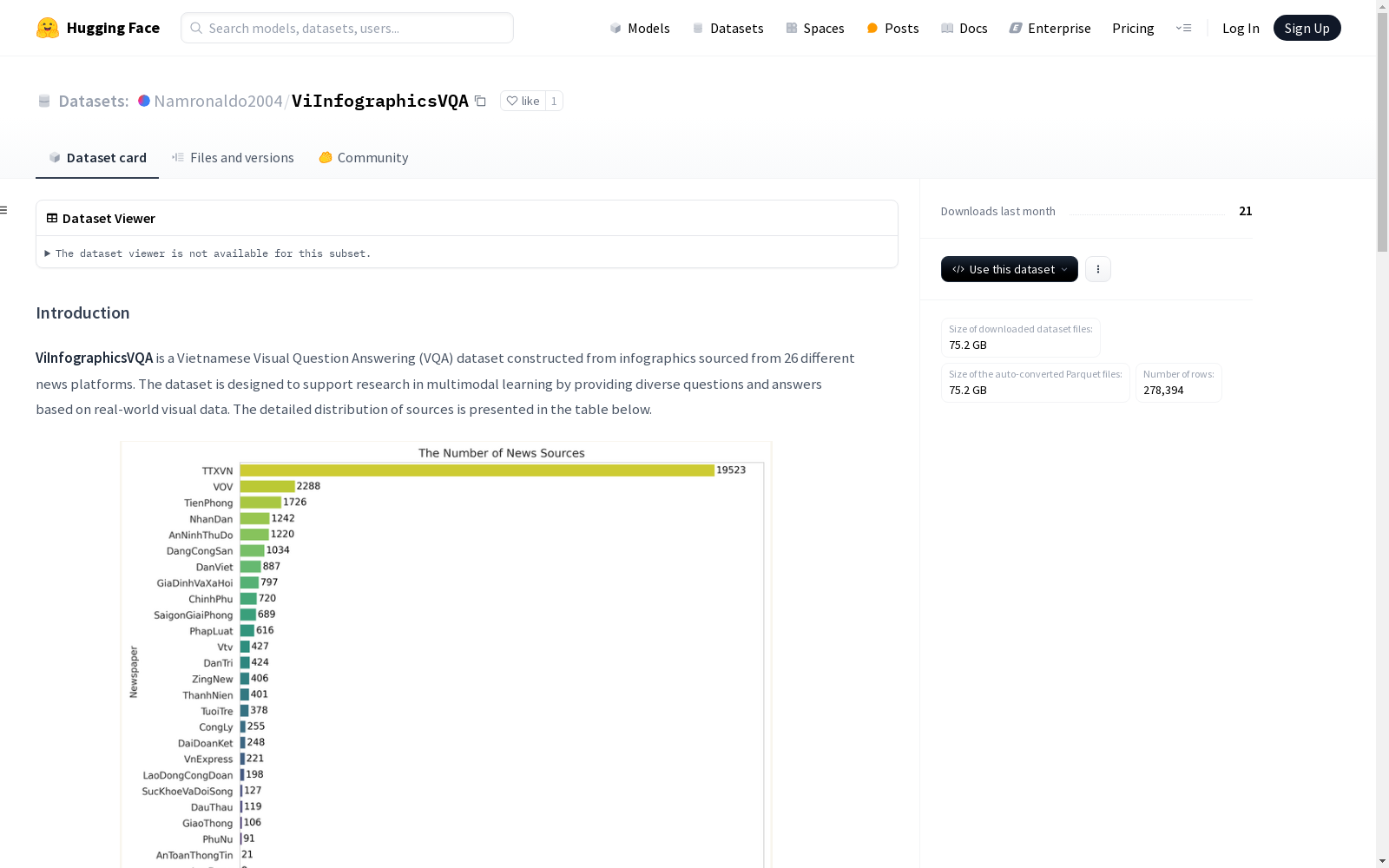Click the auto-converted Parquet files size
This screenshot has width=1389, height=868.
(x=968, y=390)
